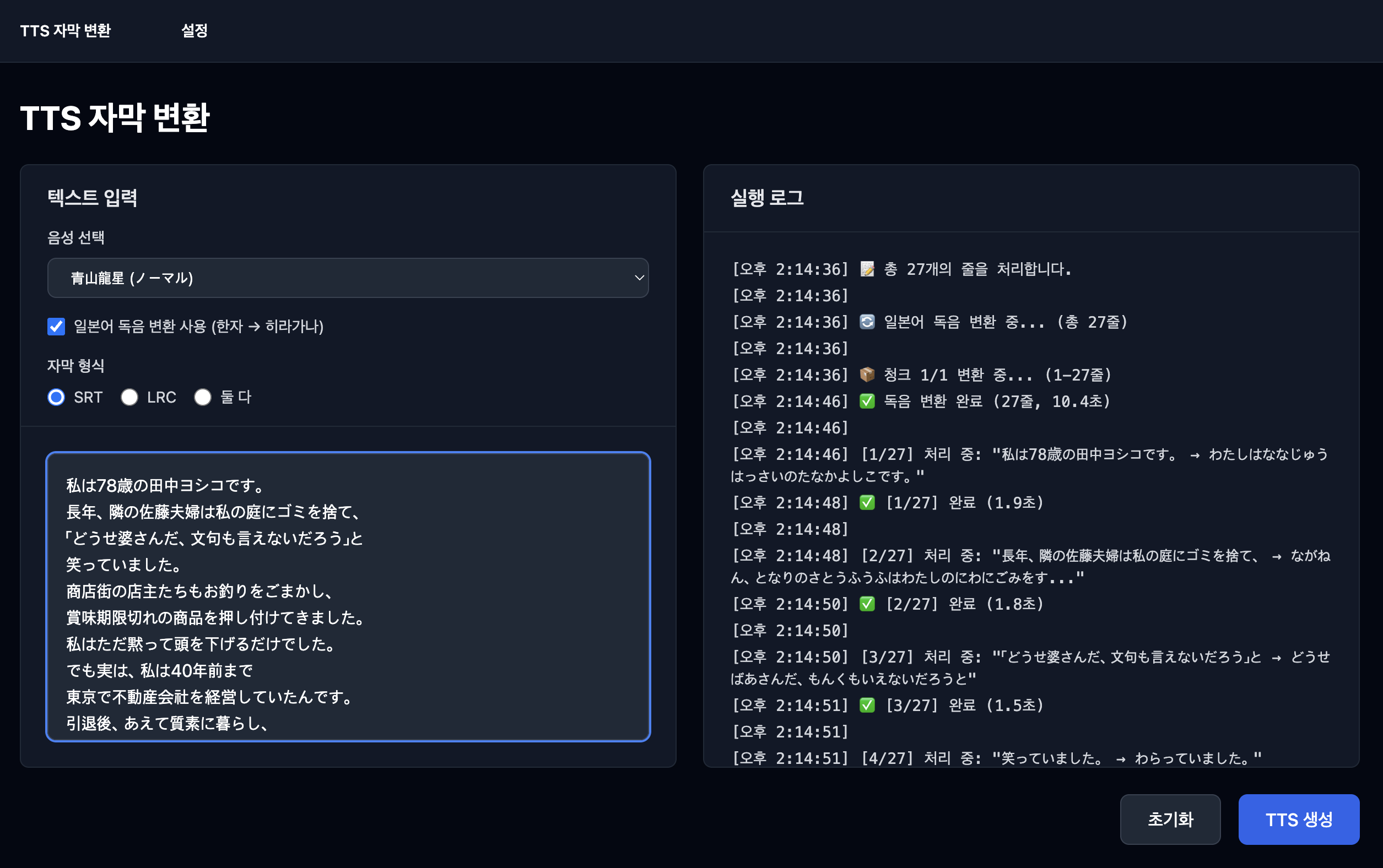Go to the 설정 settings tab
1383x868 pixels.
194,31
